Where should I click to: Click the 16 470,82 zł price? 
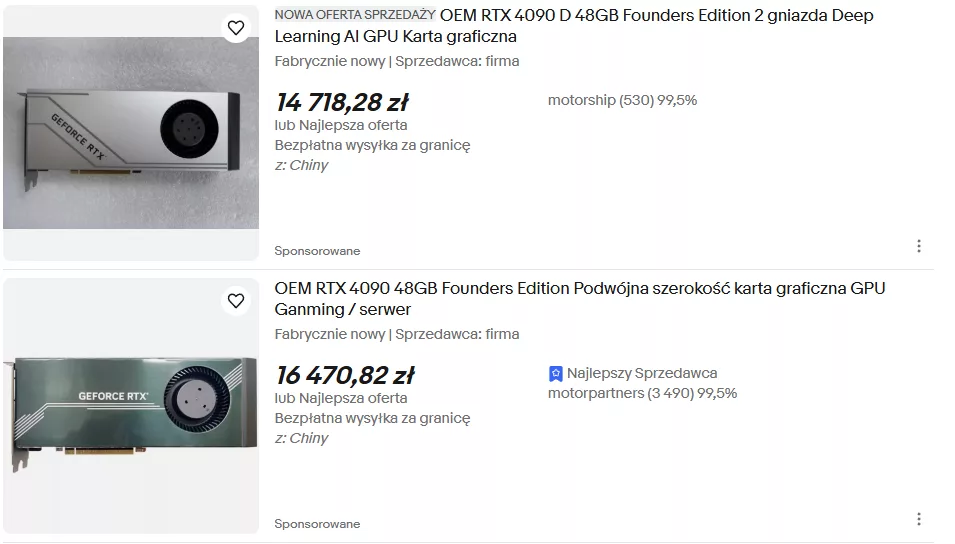click(x=344, y=376)
